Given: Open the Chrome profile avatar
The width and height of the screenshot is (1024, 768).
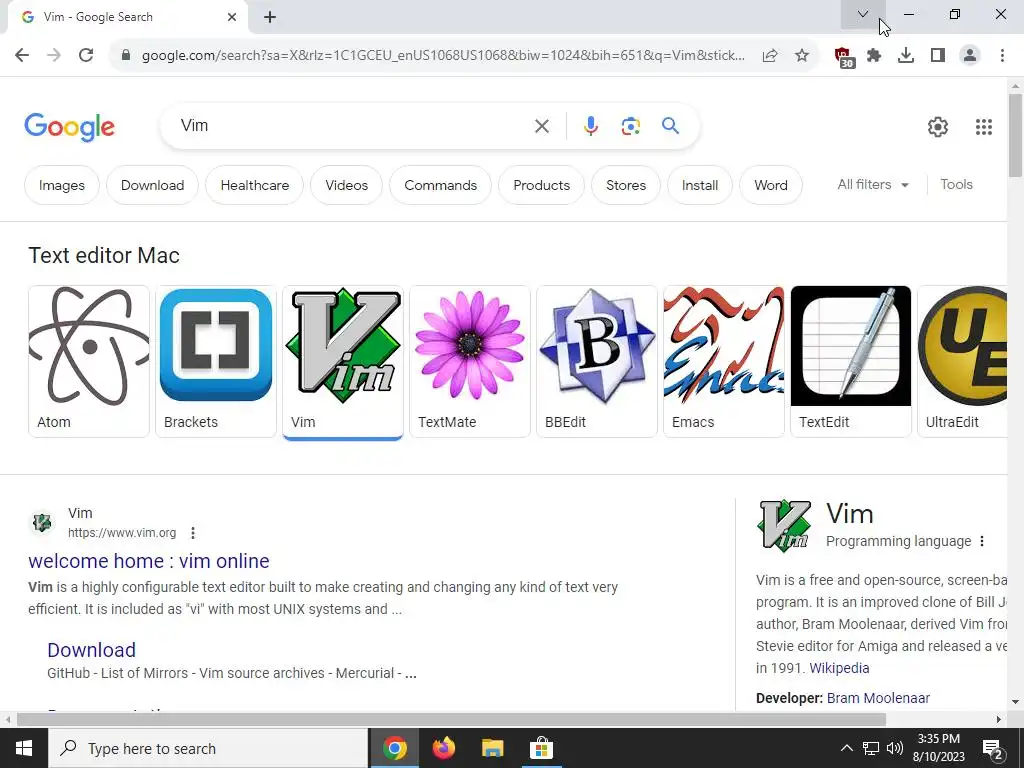Looking at the screenshot, I should tap(970, 56).
